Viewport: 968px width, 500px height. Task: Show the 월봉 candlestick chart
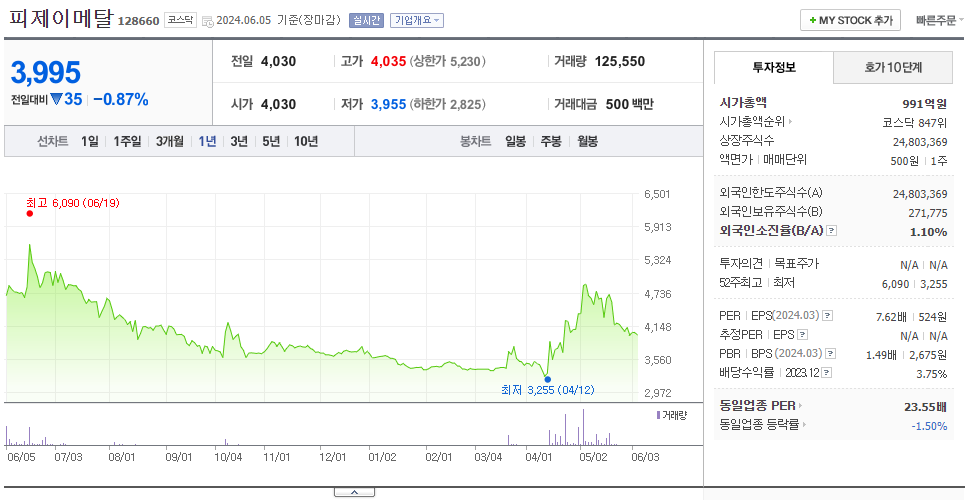[588, 141]
